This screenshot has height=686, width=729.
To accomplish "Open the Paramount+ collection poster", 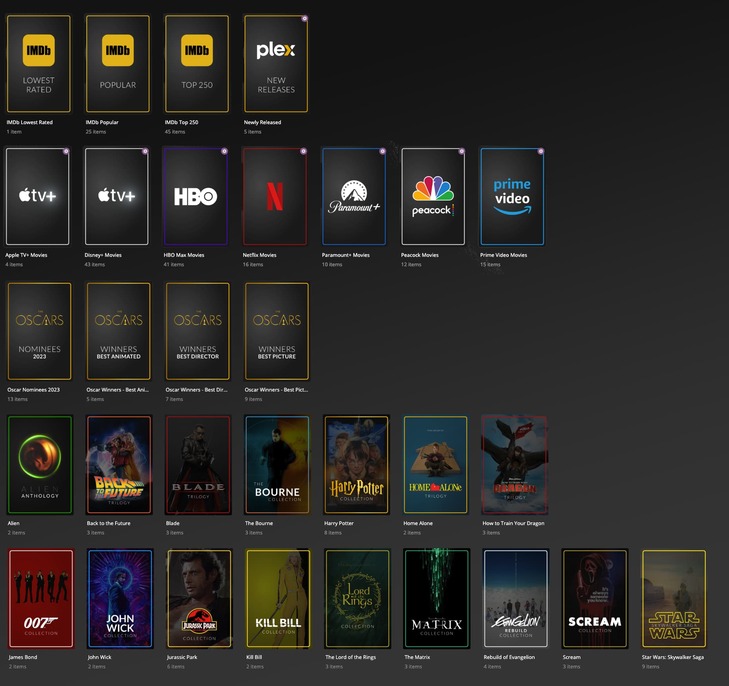I will [x=354, y=197].
